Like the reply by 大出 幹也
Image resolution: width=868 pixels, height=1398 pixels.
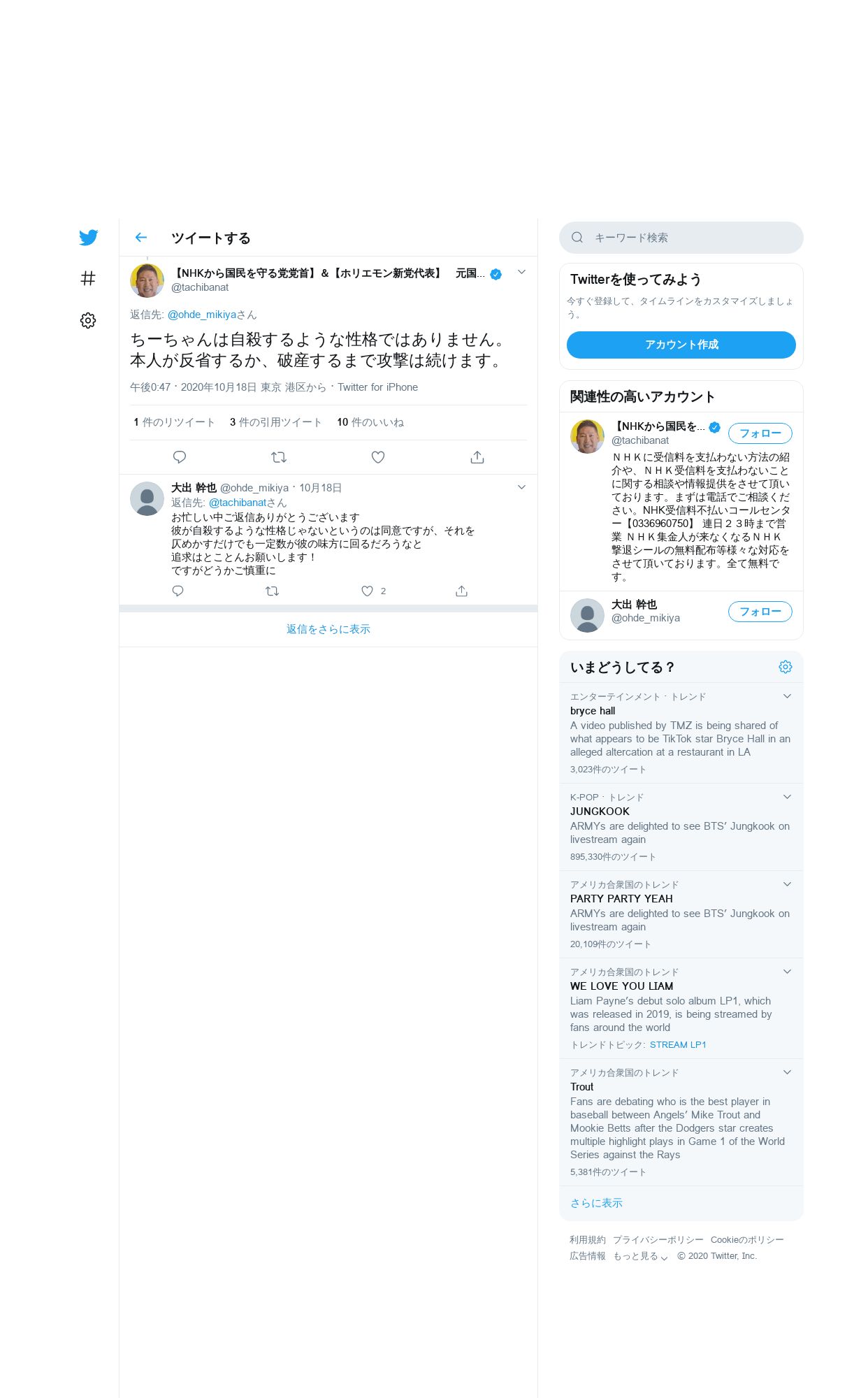367,591
